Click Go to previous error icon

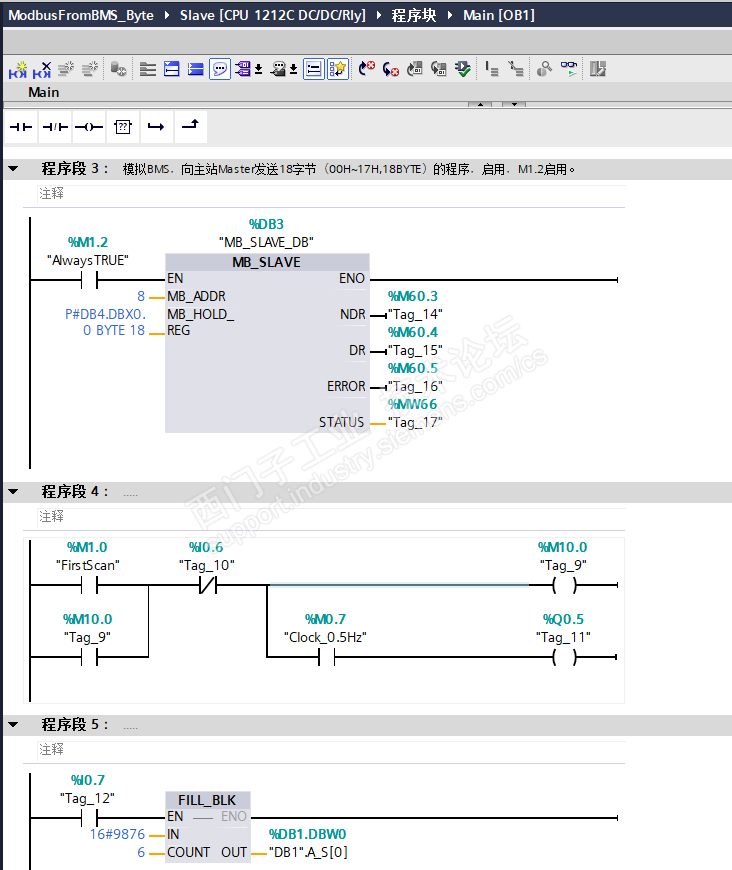tap(391, 69)
